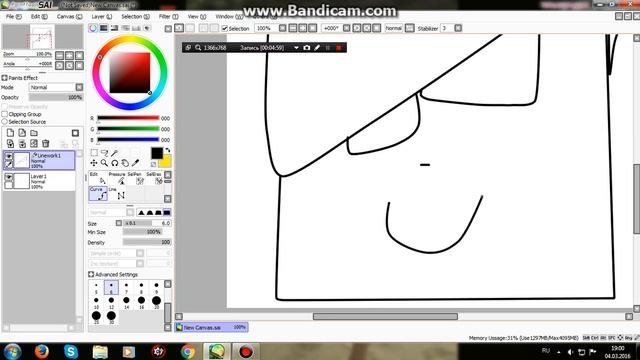Screen dimensions: 640x360
Task: Create a new layer folder
Action: coord(34,133)
